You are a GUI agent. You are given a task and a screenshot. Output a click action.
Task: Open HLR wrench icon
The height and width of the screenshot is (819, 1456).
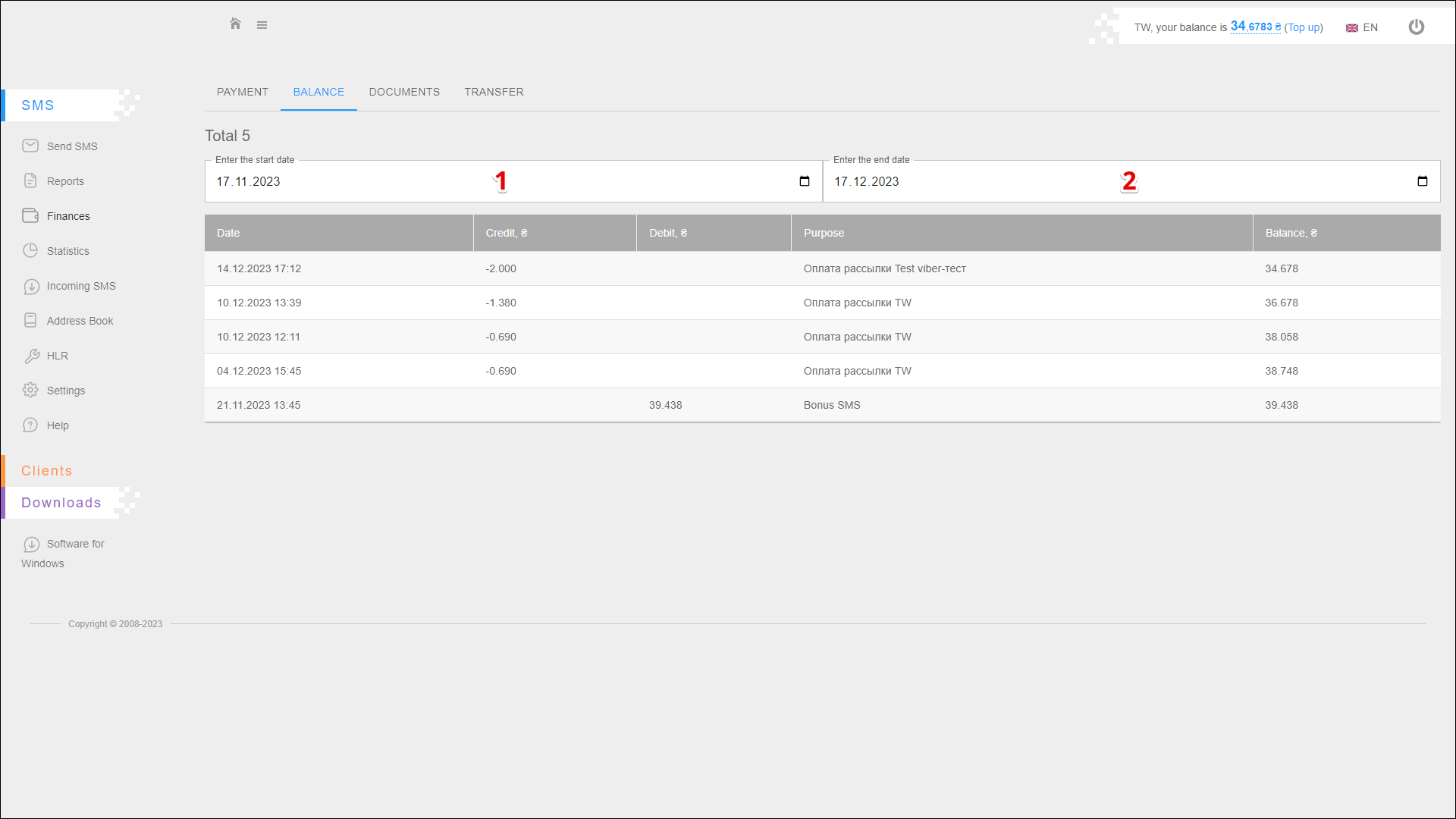(x=31, y=356)
